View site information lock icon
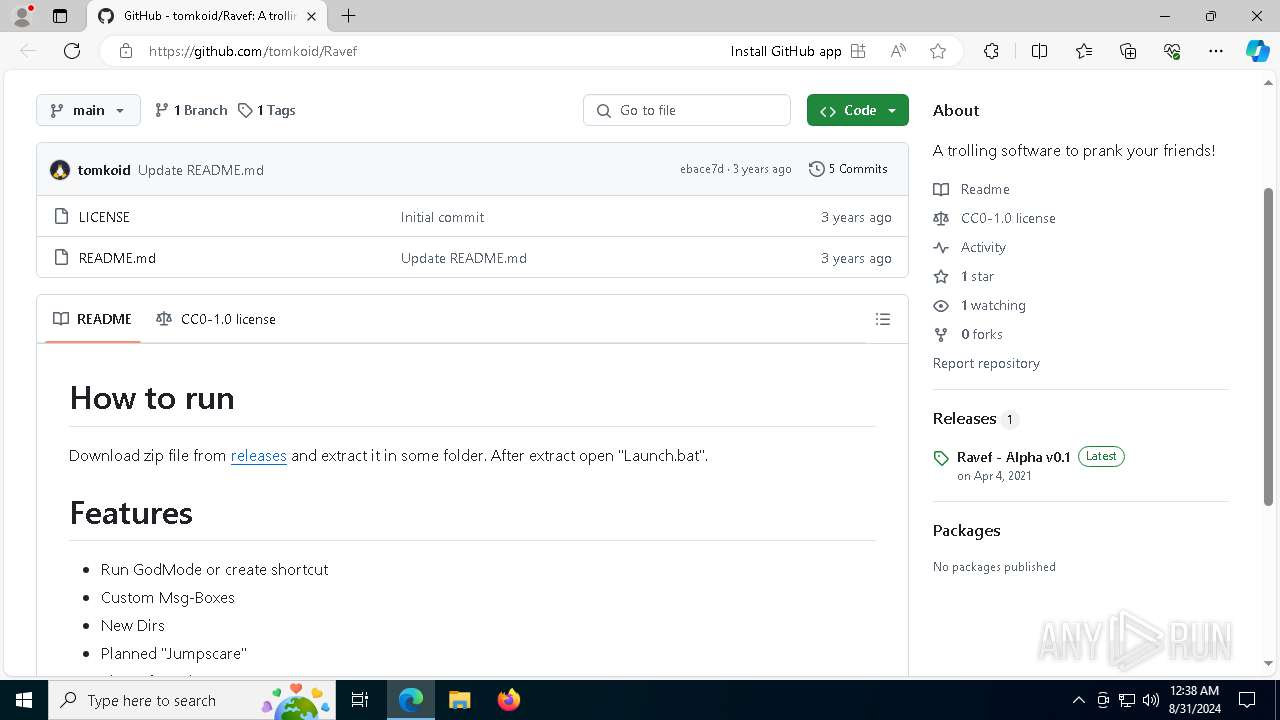1280x720 pixels. [126, 51]
